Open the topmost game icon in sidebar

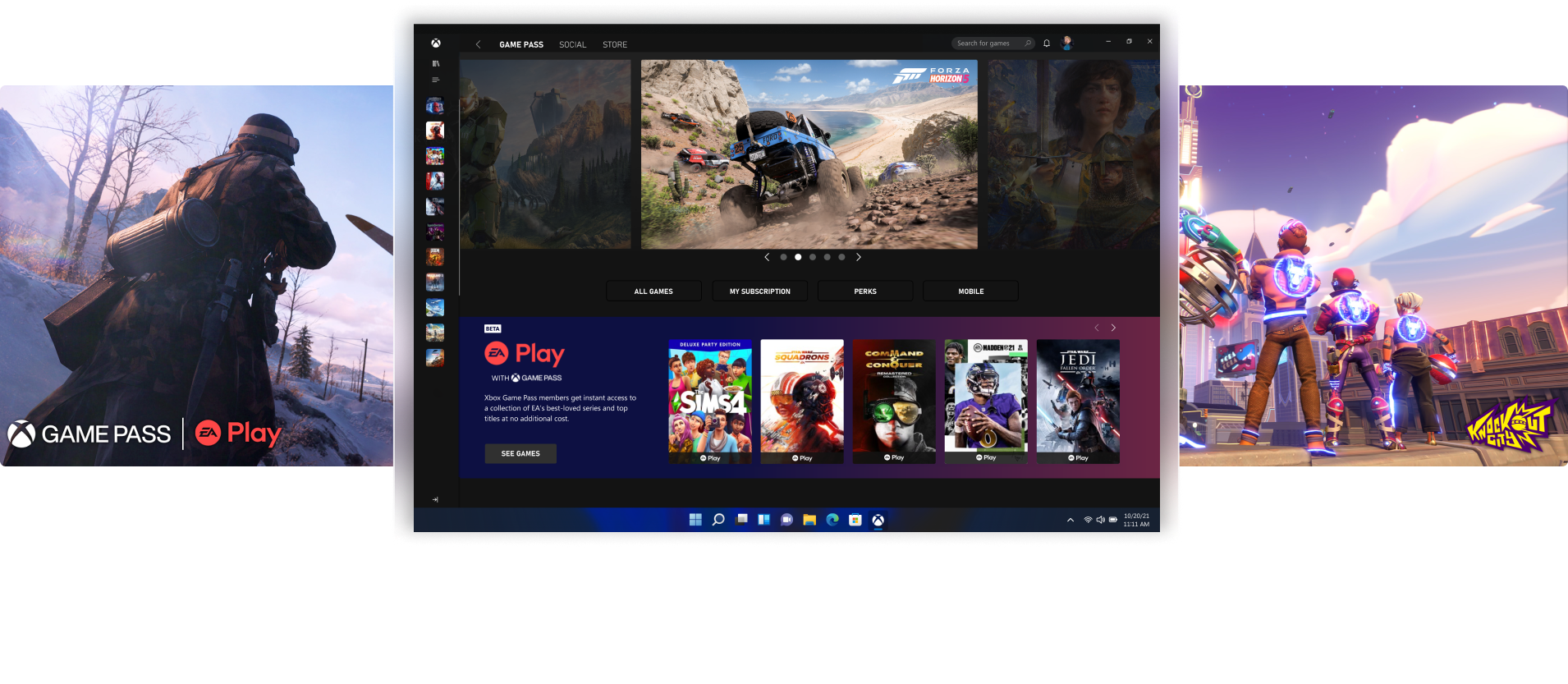[435, 106]
